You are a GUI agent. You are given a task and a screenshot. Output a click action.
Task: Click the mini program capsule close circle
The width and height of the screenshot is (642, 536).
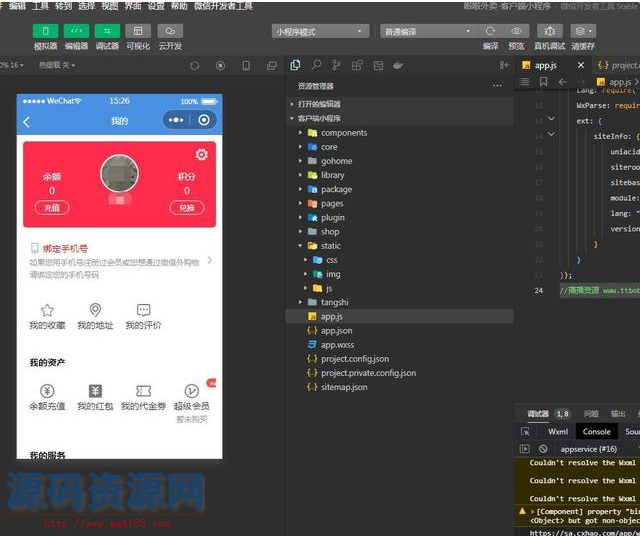click(204, 121)
